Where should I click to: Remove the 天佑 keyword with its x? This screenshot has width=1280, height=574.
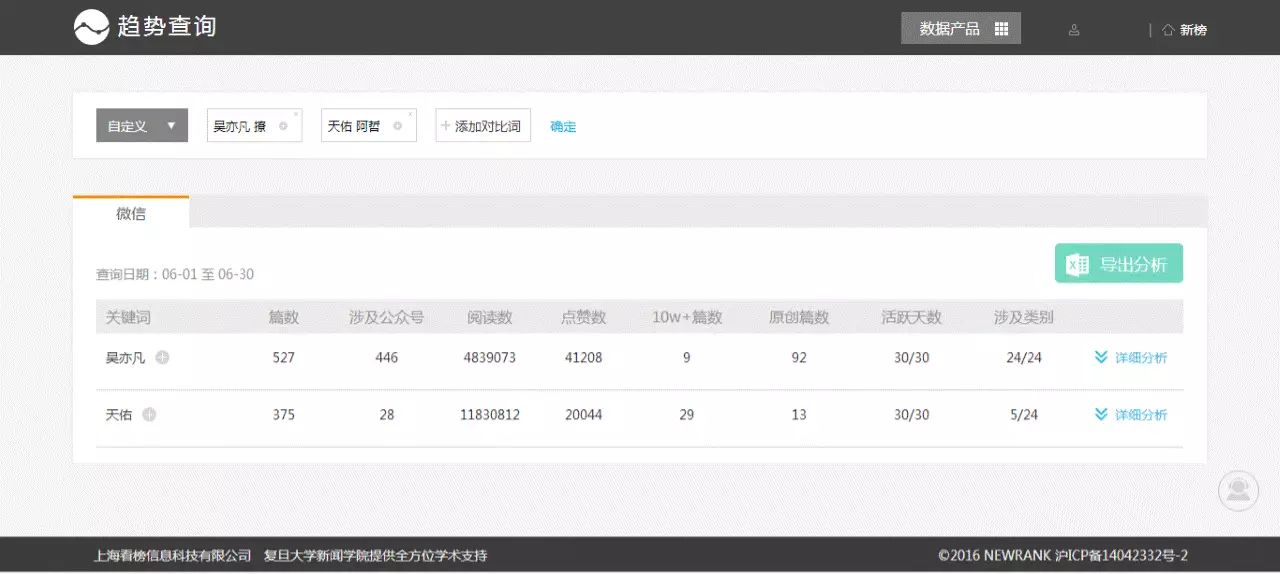pos(409,114)
